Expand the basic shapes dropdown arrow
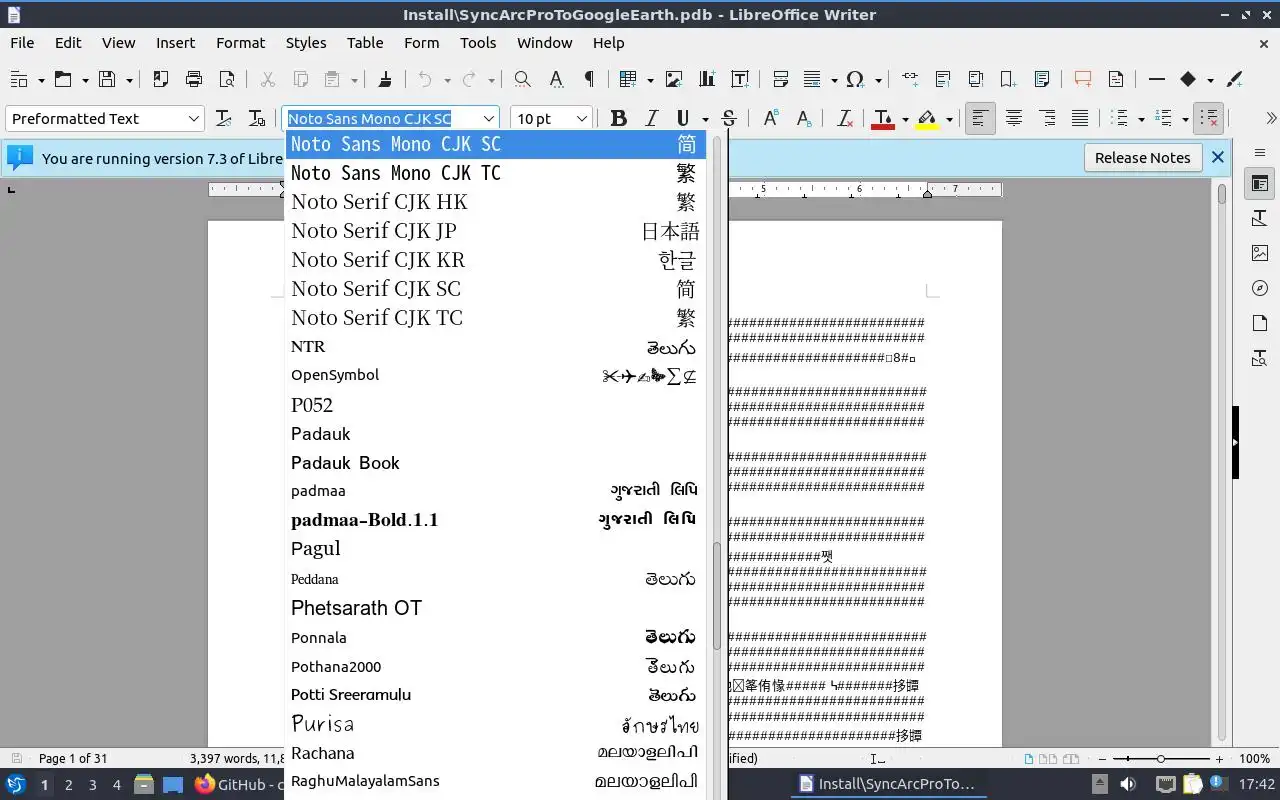 coord(1210,79)
